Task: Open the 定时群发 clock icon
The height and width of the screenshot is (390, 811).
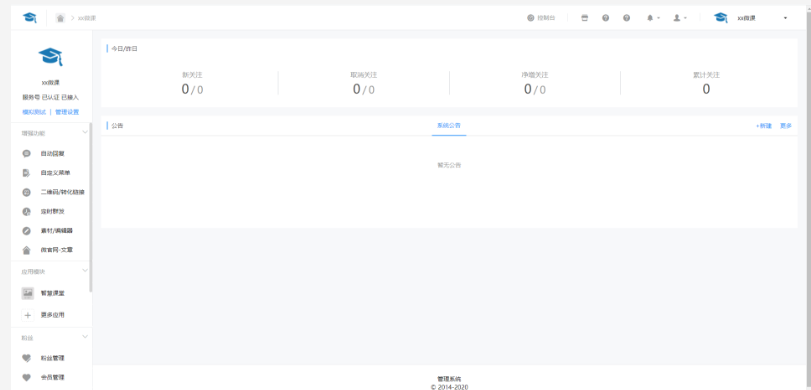Action: coord(27,212)
